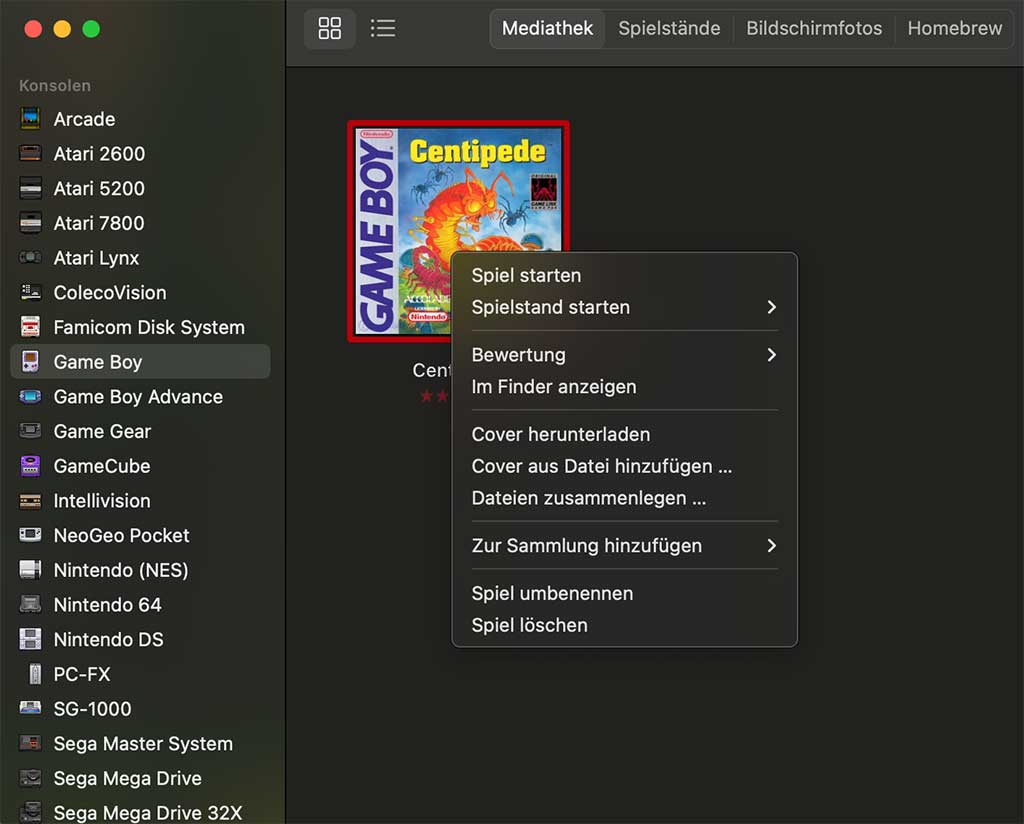Screen dimensions: 1024x824
Task: Select Nintendo 64 label in sidebar
Action: (107, 604)
